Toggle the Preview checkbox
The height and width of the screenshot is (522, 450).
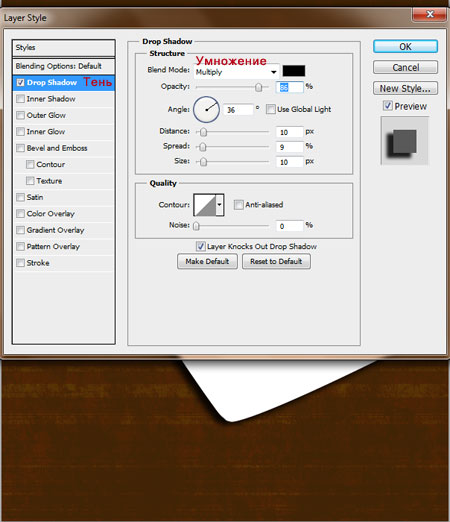(x=387, y=106)
